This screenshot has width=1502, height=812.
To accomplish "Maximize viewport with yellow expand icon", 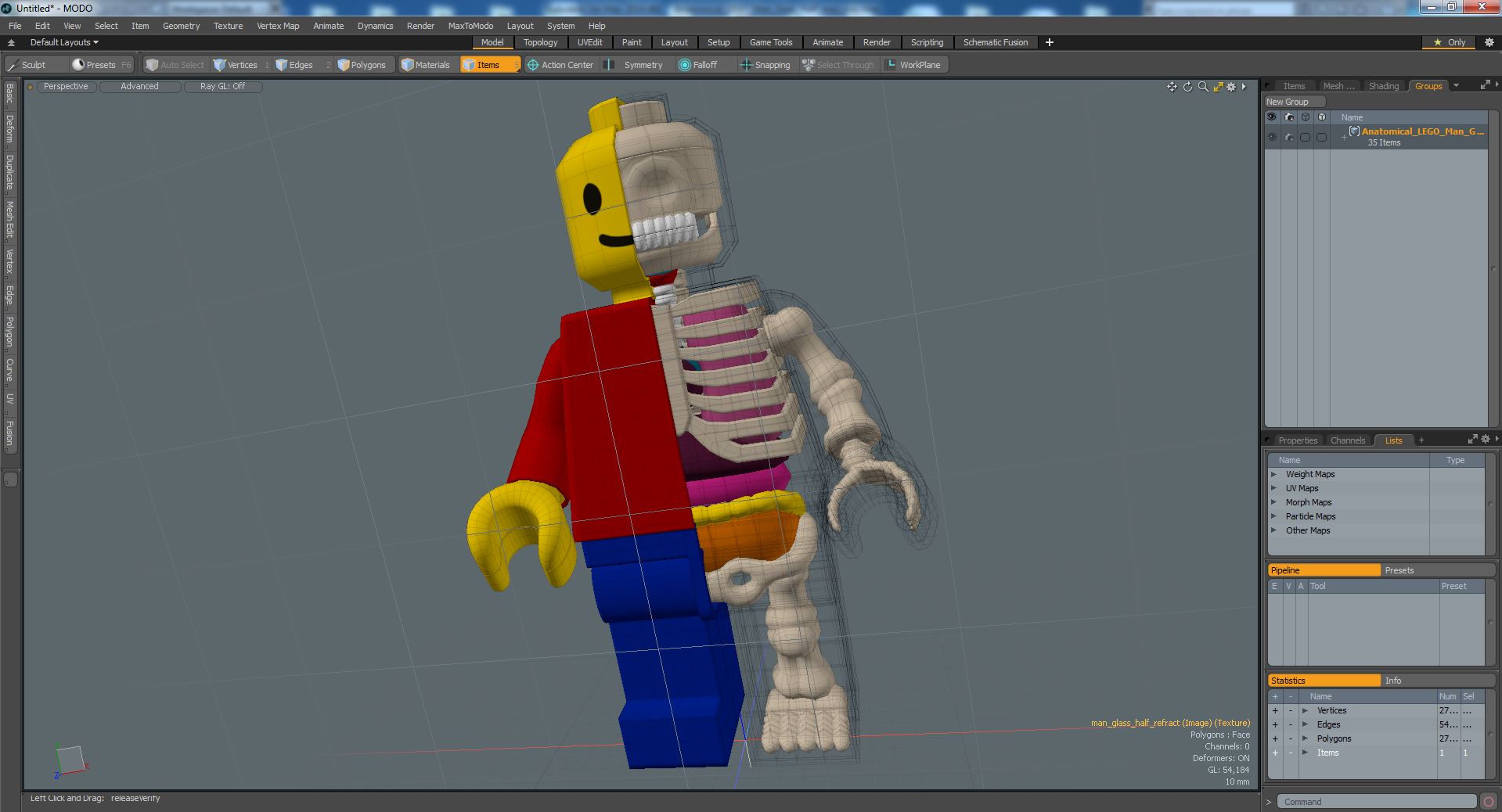I will pos(1218,87).
